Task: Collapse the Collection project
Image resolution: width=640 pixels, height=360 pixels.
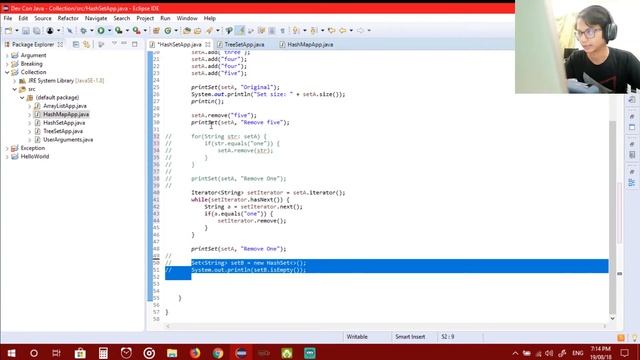Action: [x=7, y=72]
